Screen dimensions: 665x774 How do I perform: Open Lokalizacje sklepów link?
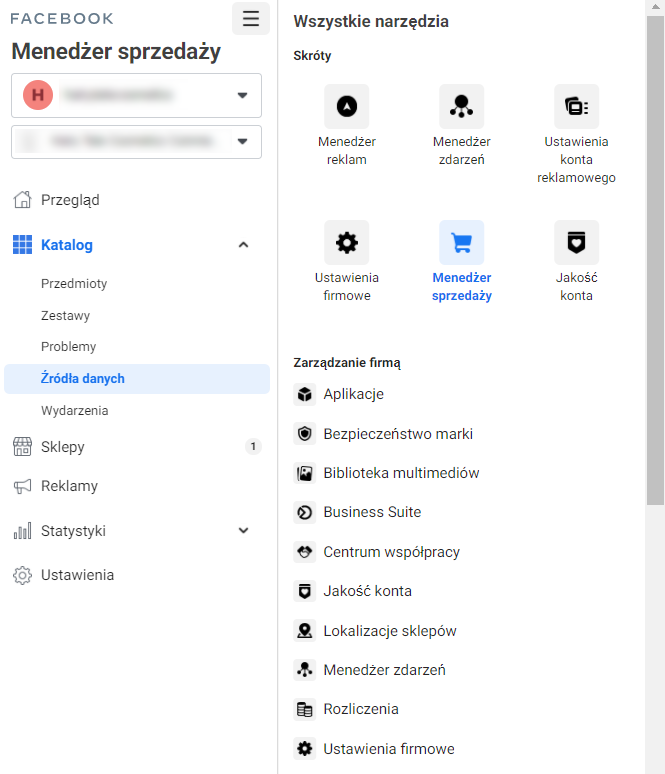[x=390, y=631]
